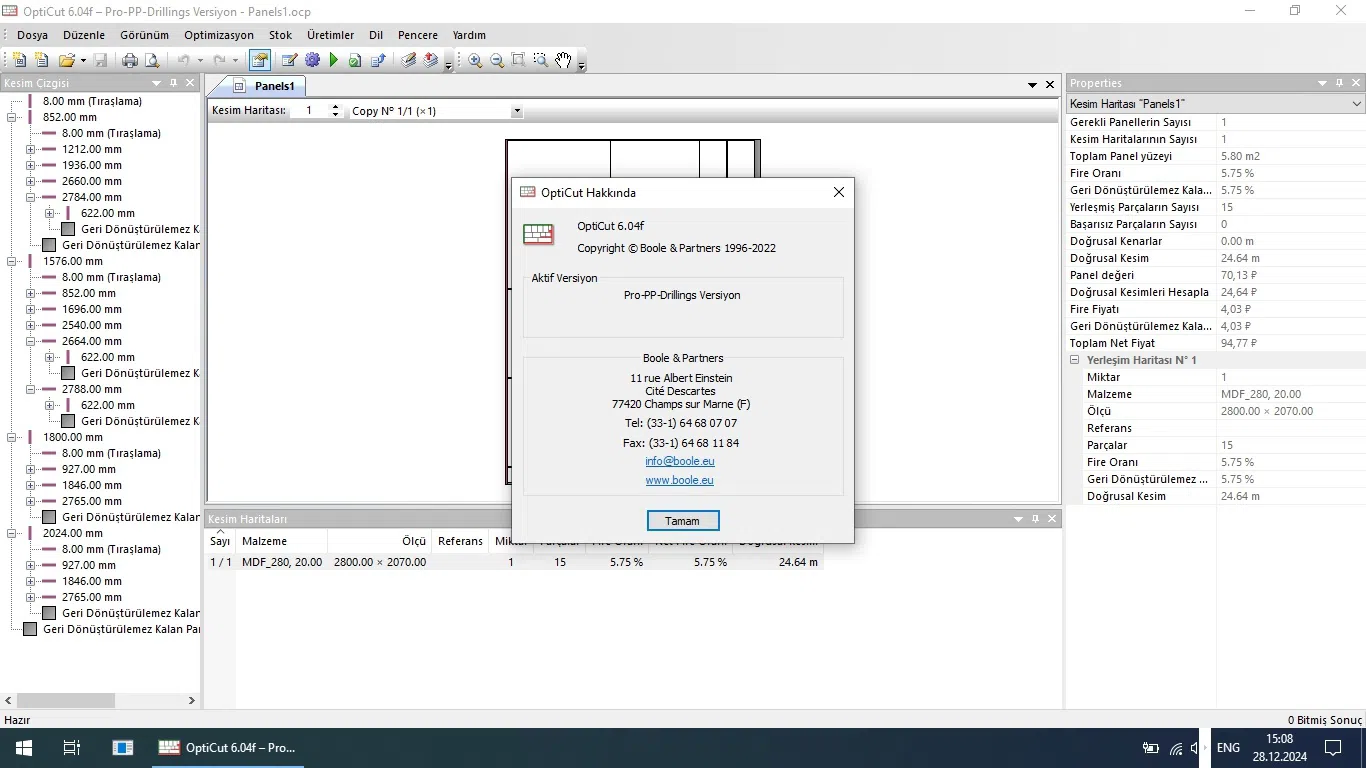Viewport: 1366px width, 768px height.
Task: Close the Properties panel
Action: (x=1357, y=83)
